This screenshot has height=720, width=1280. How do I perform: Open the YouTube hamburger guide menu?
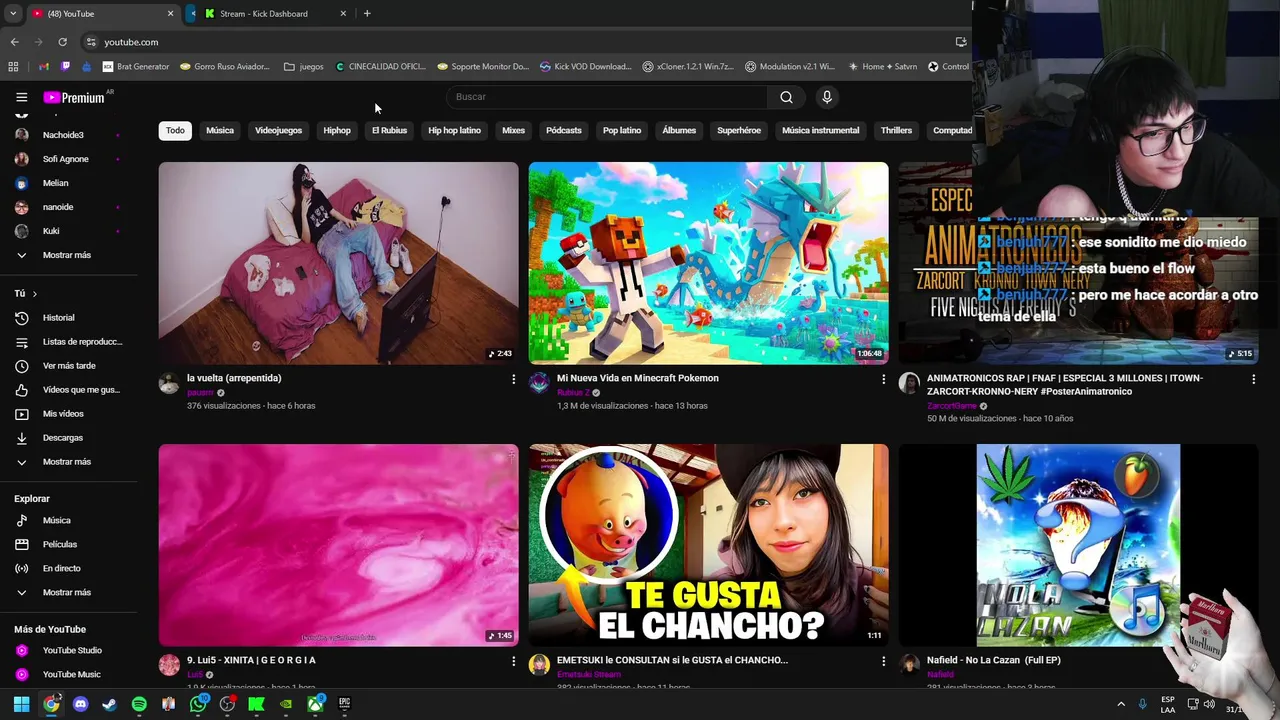coord(21,97)
